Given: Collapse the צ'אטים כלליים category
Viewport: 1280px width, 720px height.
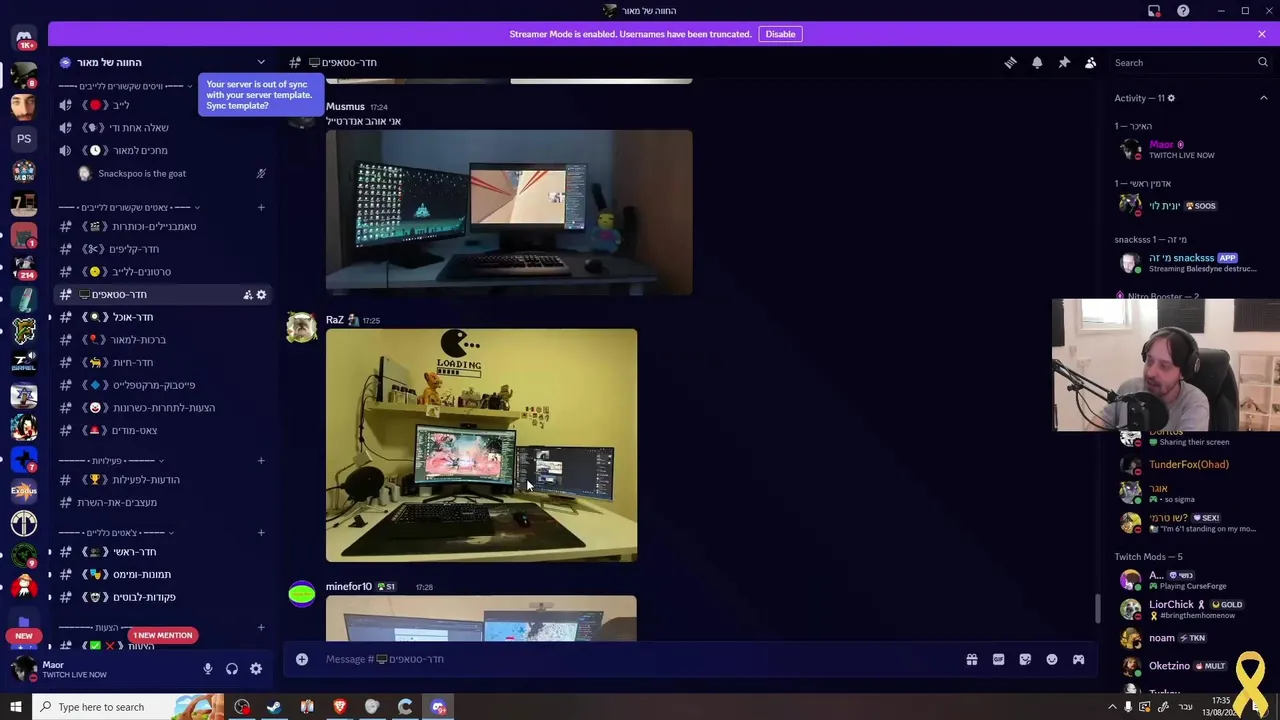Looking at the screenshot, I should click(117, 532).
